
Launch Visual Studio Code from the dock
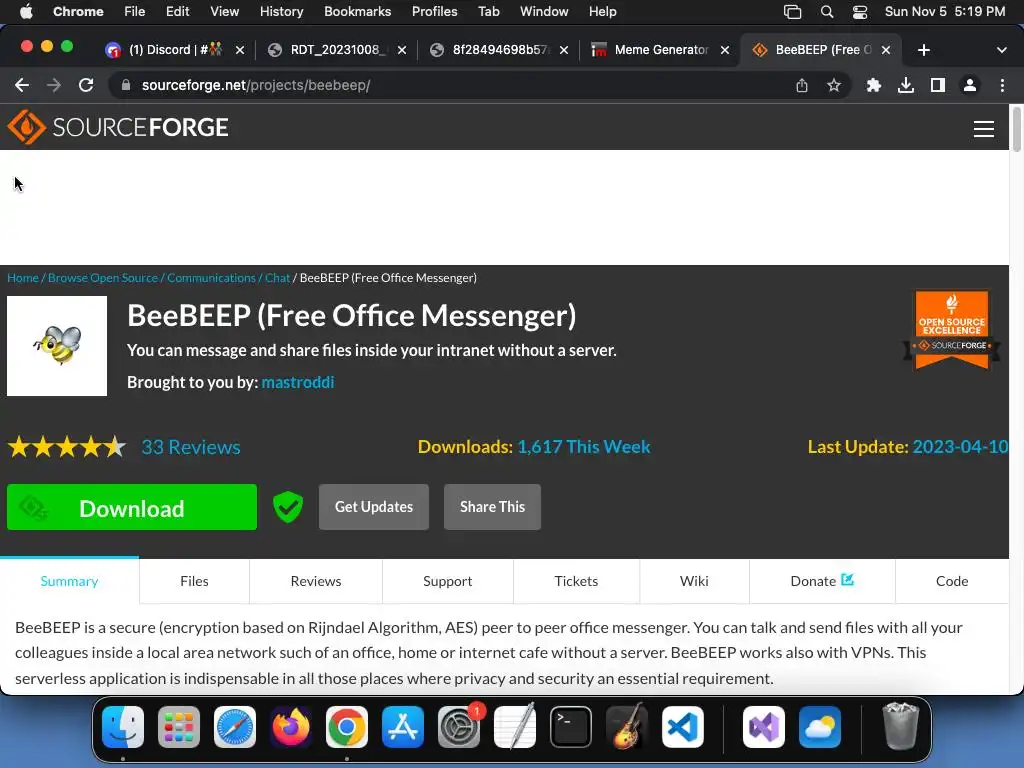pos(682,727)
